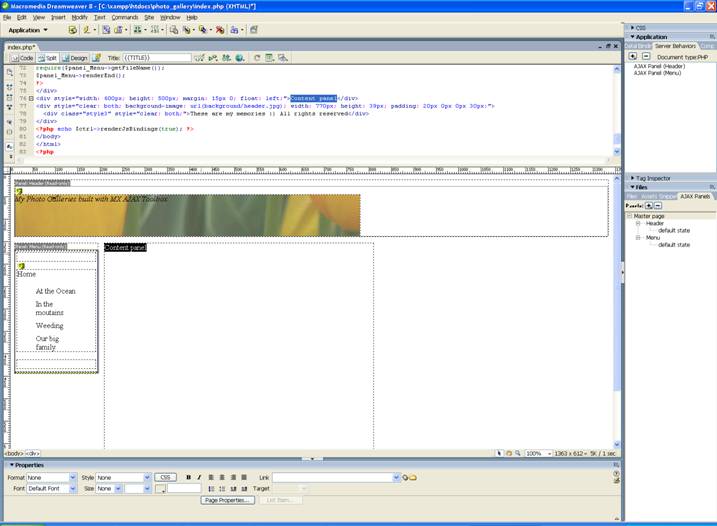Click Point to File link icon
717x526 pixels.
pyautogui.click(x=405, y=478)
